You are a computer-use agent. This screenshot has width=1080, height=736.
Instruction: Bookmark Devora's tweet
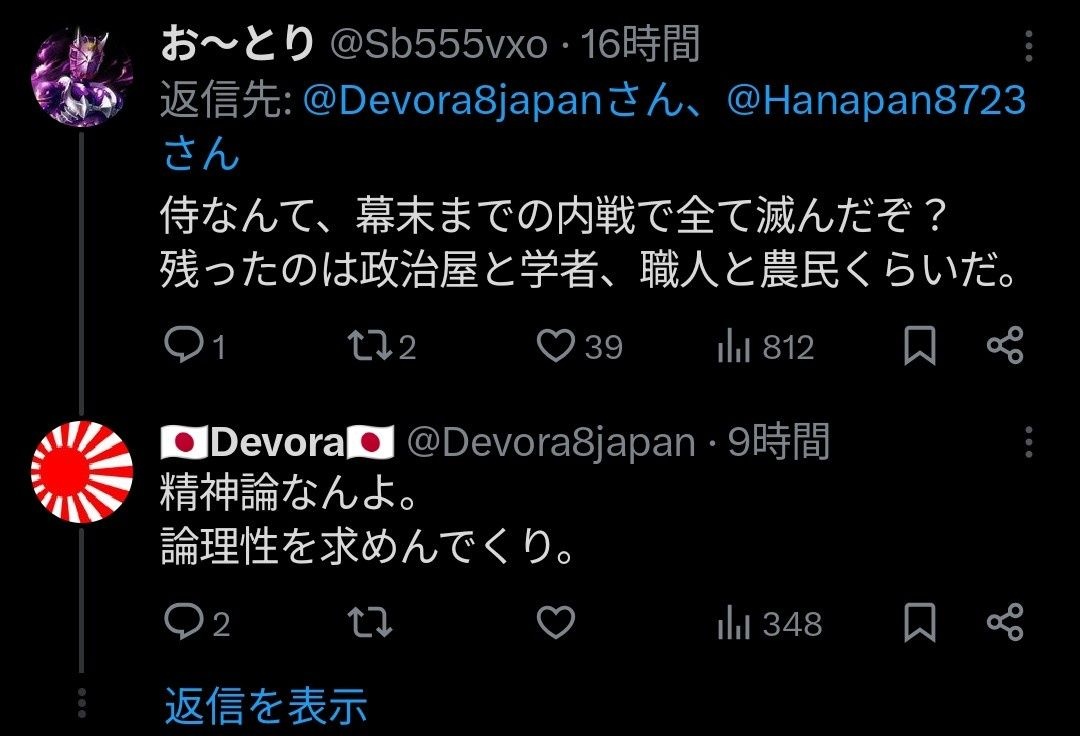(x=920, y=622)
